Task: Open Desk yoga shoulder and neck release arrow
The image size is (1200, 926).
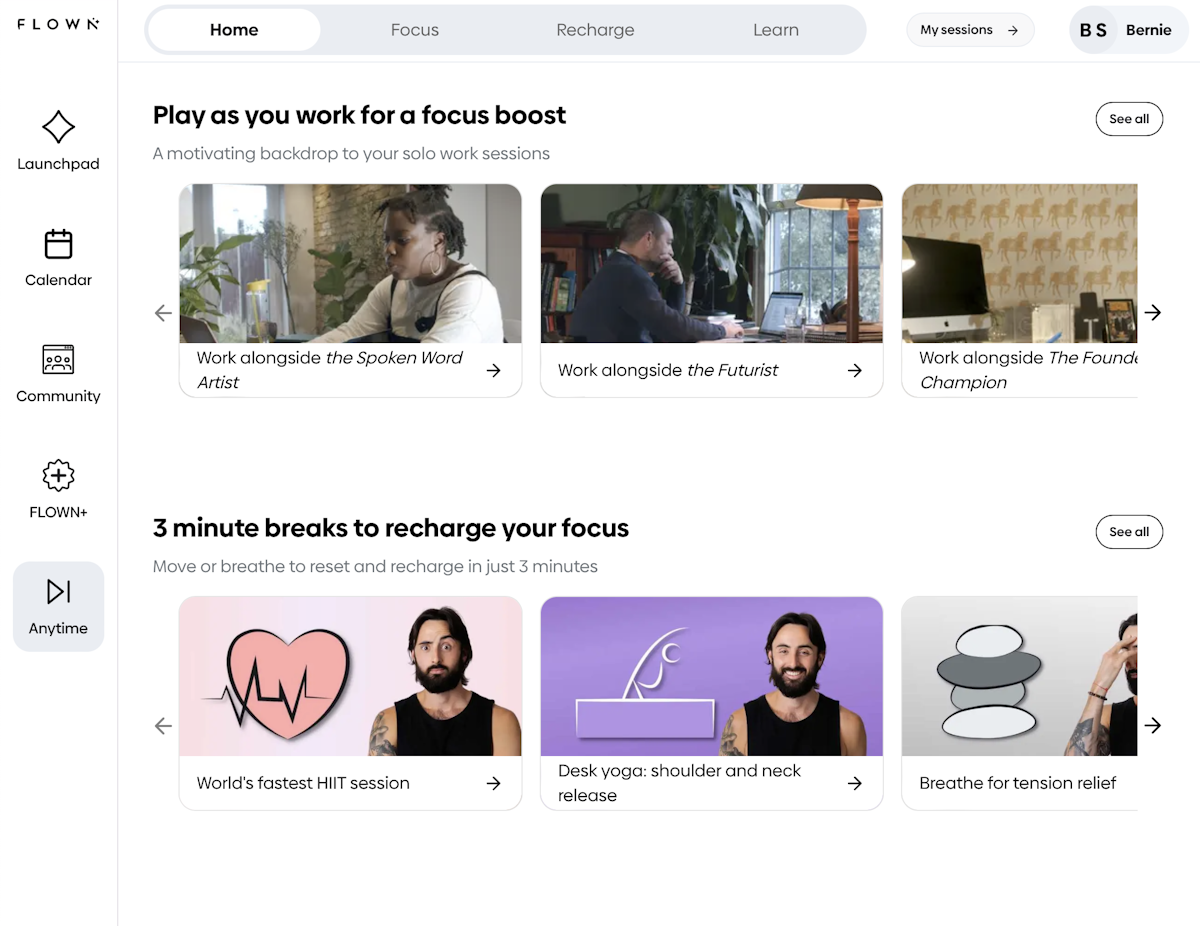Action: 854,783
